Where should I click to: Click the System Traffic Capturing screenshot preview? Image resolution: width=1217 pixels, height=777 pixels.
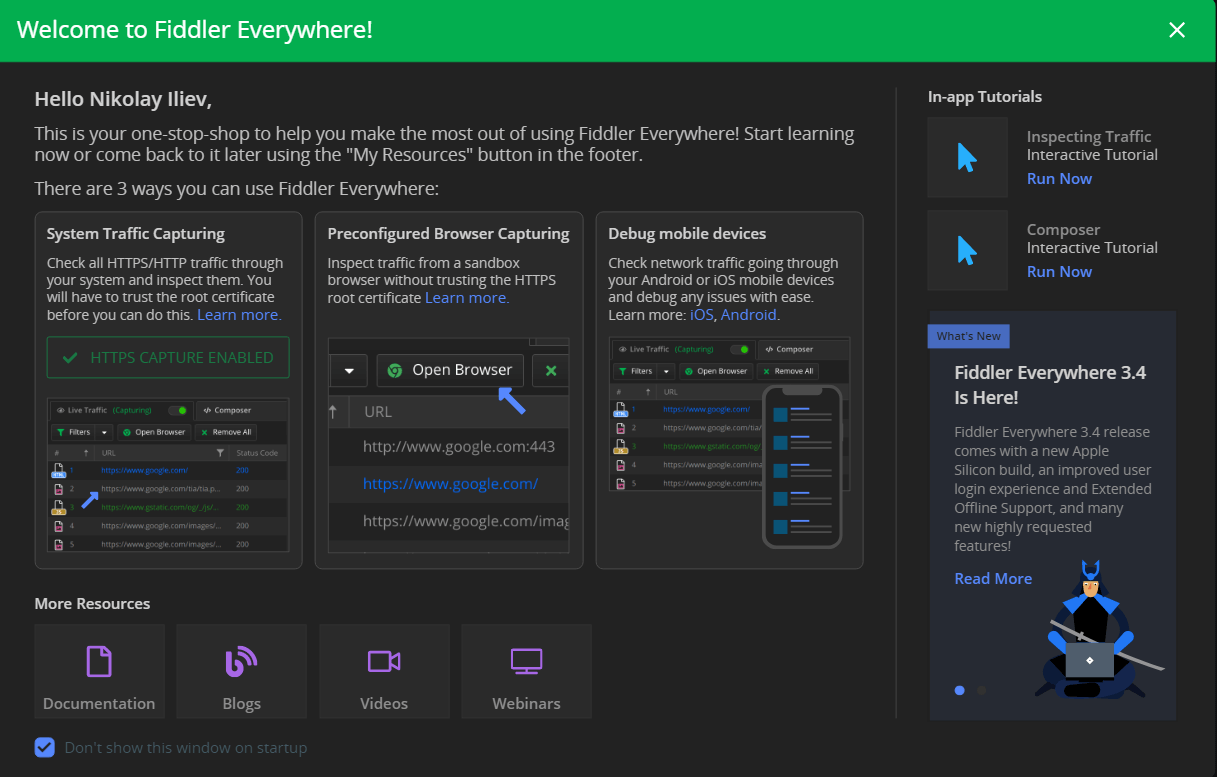(168, 475)
